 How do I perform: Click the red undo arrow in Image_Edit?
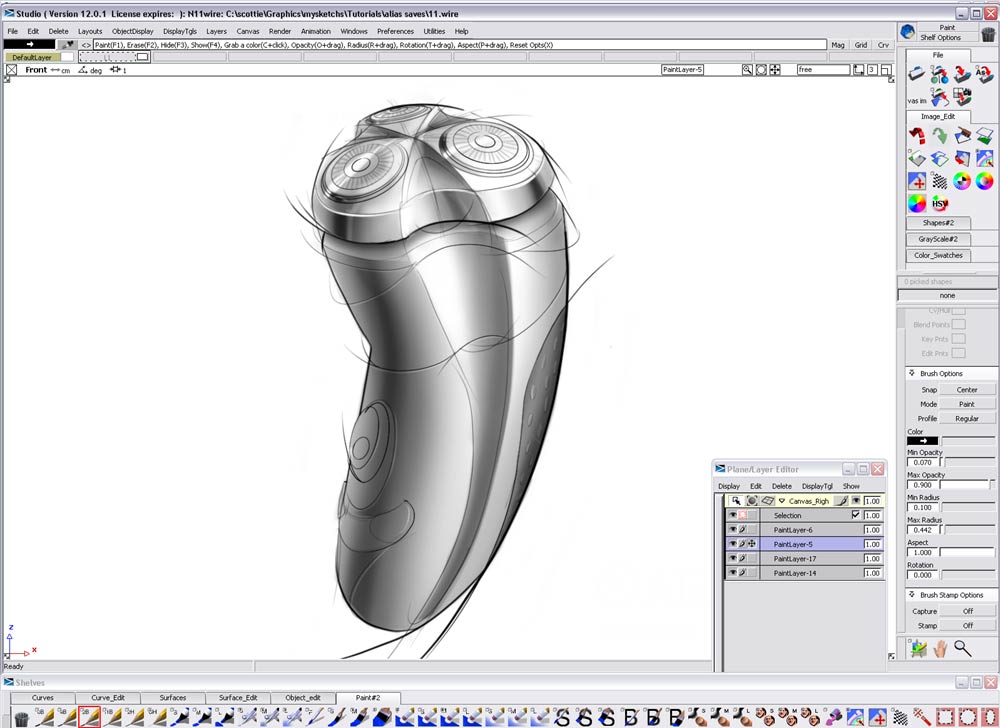coord(917,136)
